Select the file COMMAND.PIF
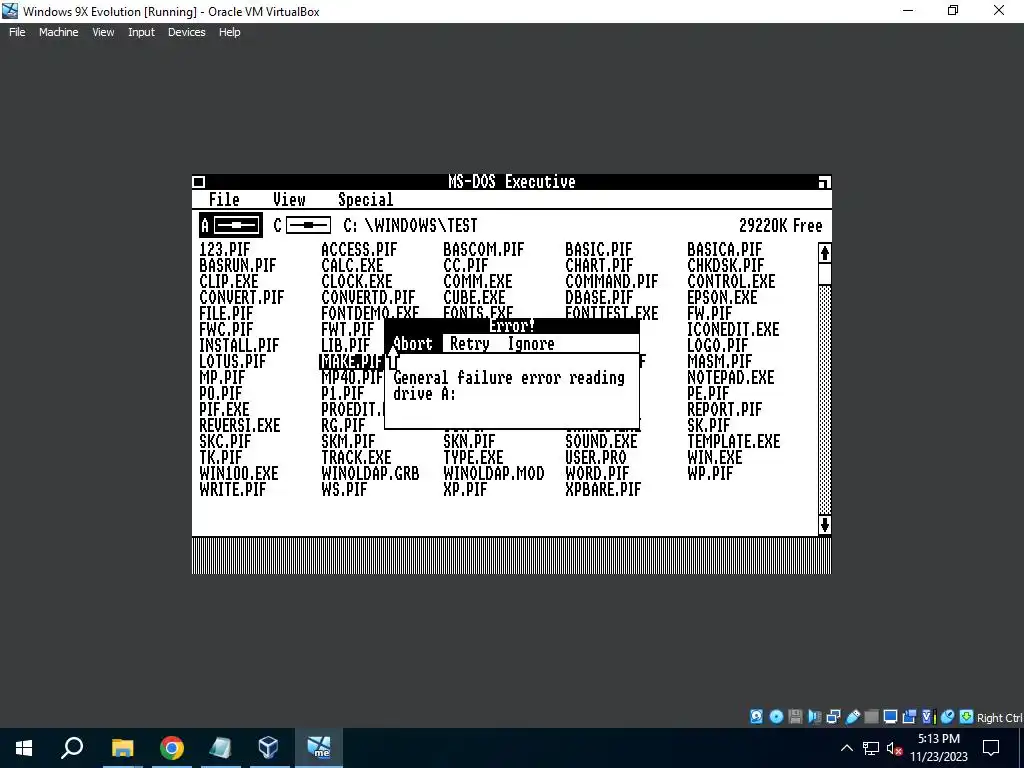Screen dimensions: 1024x768 pyautogui.click(x=611, y=281)
